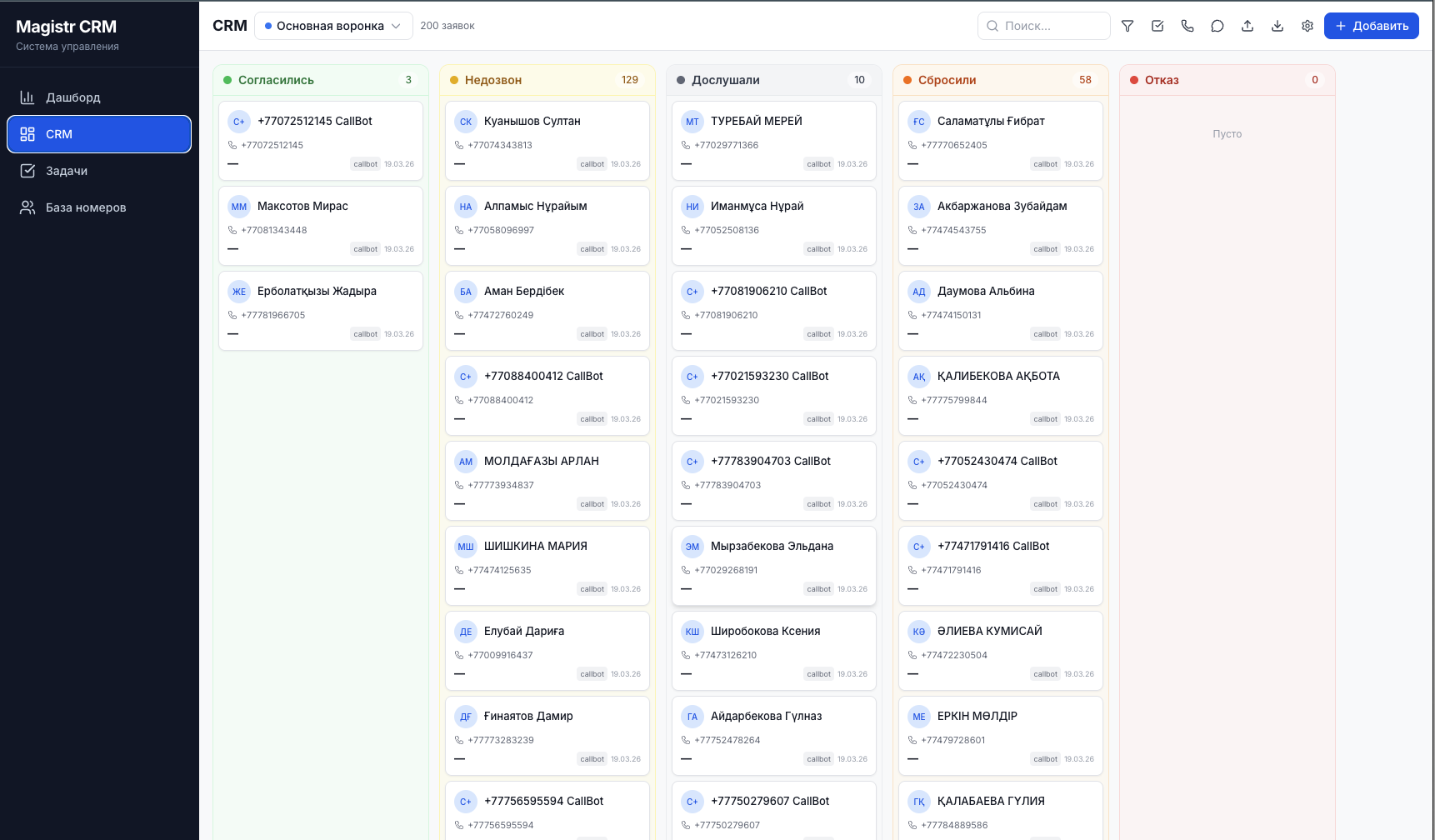Click the Сбросили column header
The width and height of the screenshot is (1435, 840).
pyautogui.click(x=1001, y=80)
